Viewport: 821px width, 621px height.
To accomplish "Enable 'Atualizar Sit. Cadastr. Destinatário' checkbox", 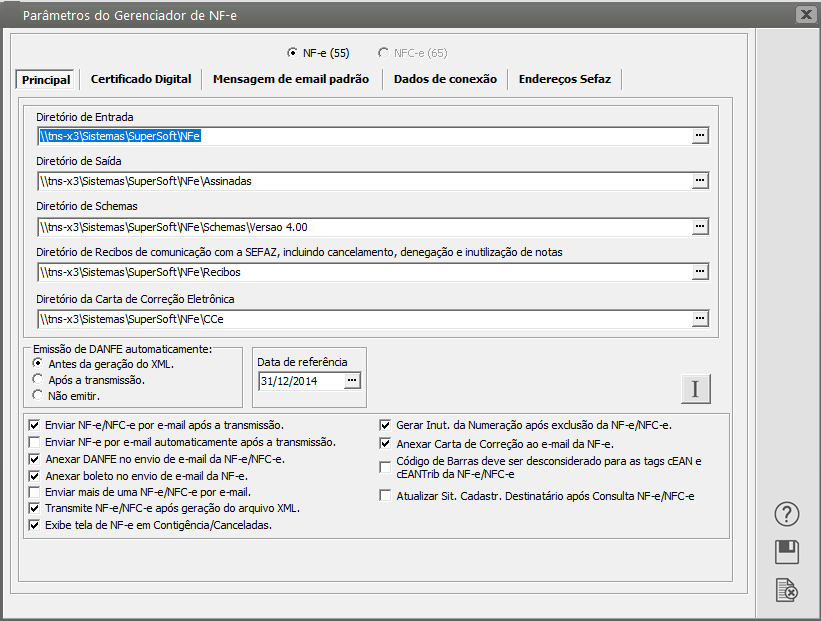I will coord(386,496).
